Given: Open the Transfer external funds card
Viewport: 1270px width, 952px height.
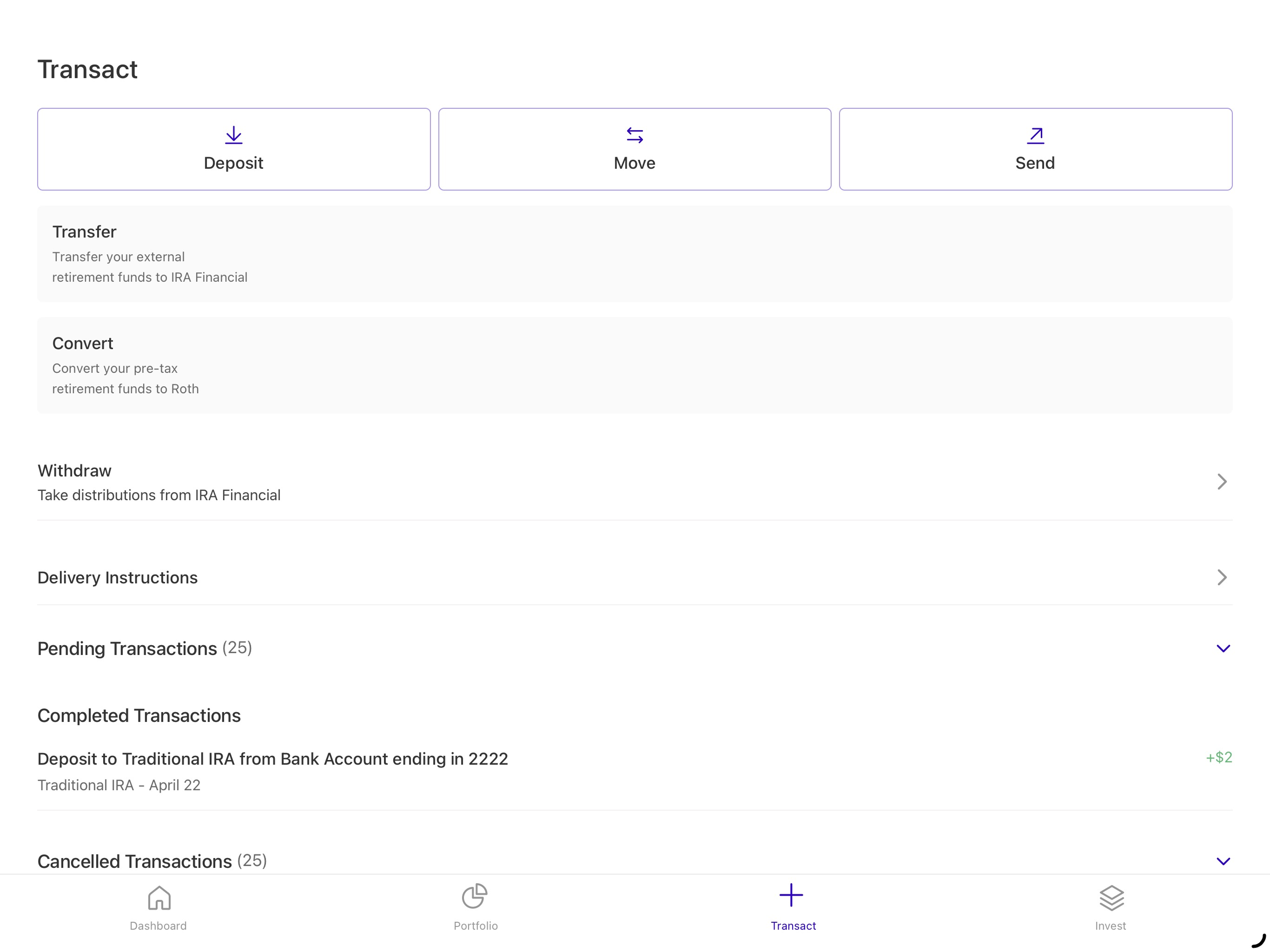Looking at the screenshot, I should [x=635, y=254].
